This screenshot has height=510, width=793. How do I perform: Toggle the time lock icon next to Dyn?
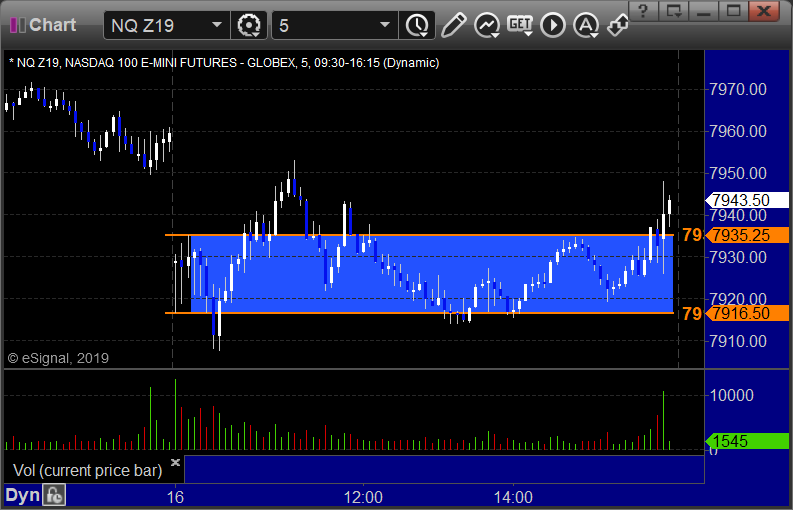coord(54,496)
